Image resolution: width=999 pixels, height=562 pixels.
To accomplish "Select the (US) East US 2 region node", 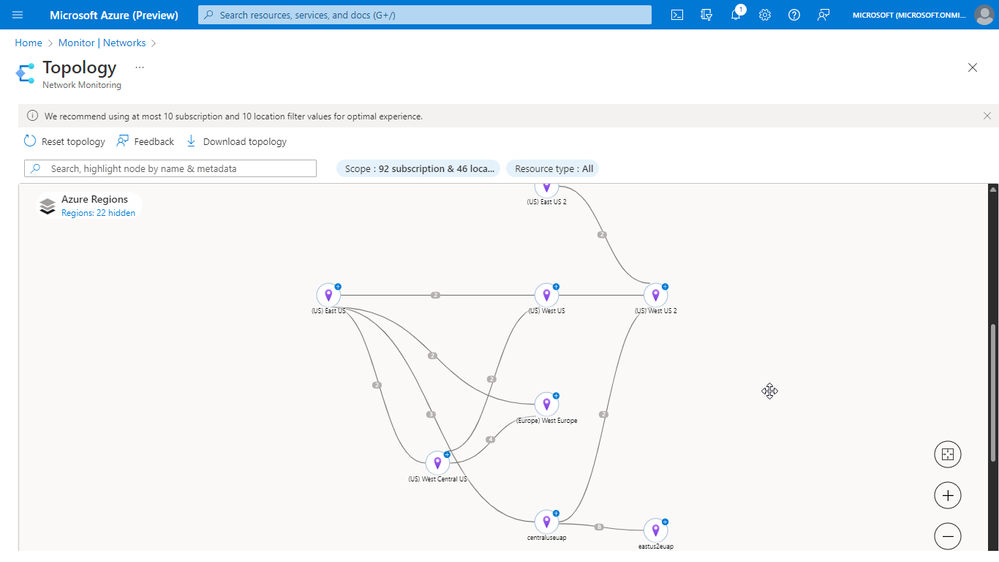I will tap(546, 187).
